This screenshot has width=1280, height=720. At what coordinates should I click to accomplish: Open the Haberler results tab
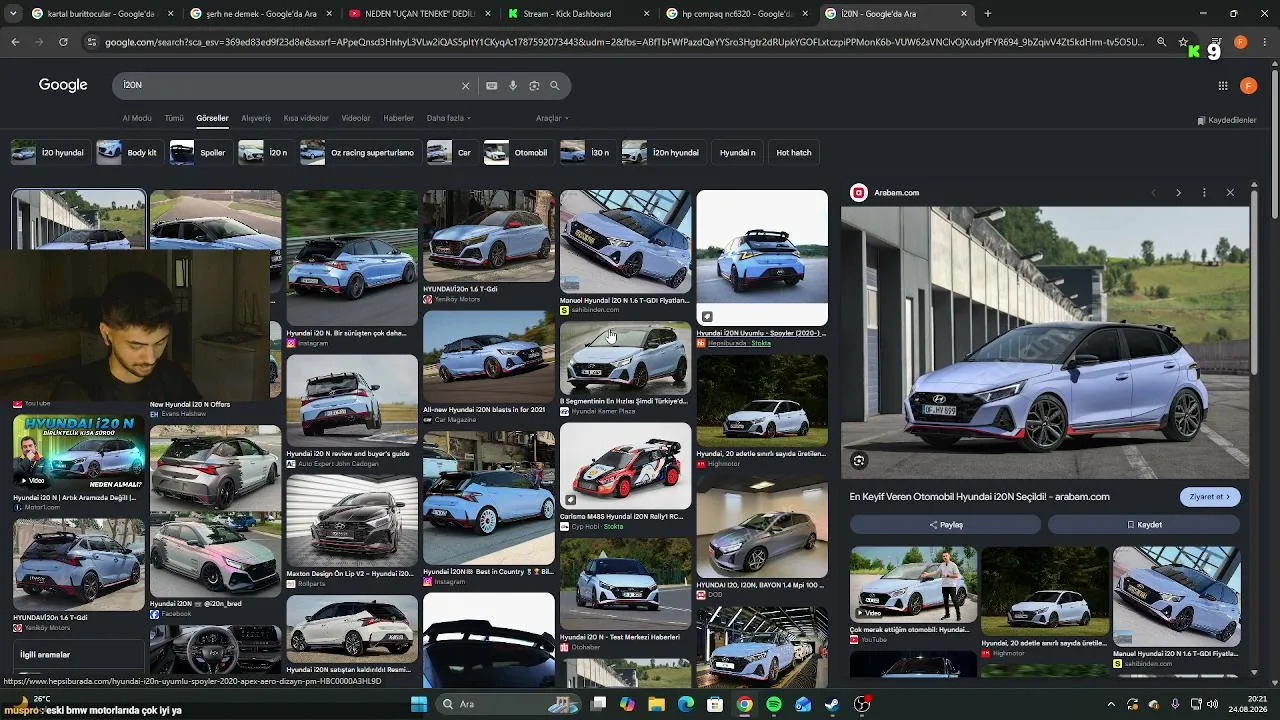398,118
